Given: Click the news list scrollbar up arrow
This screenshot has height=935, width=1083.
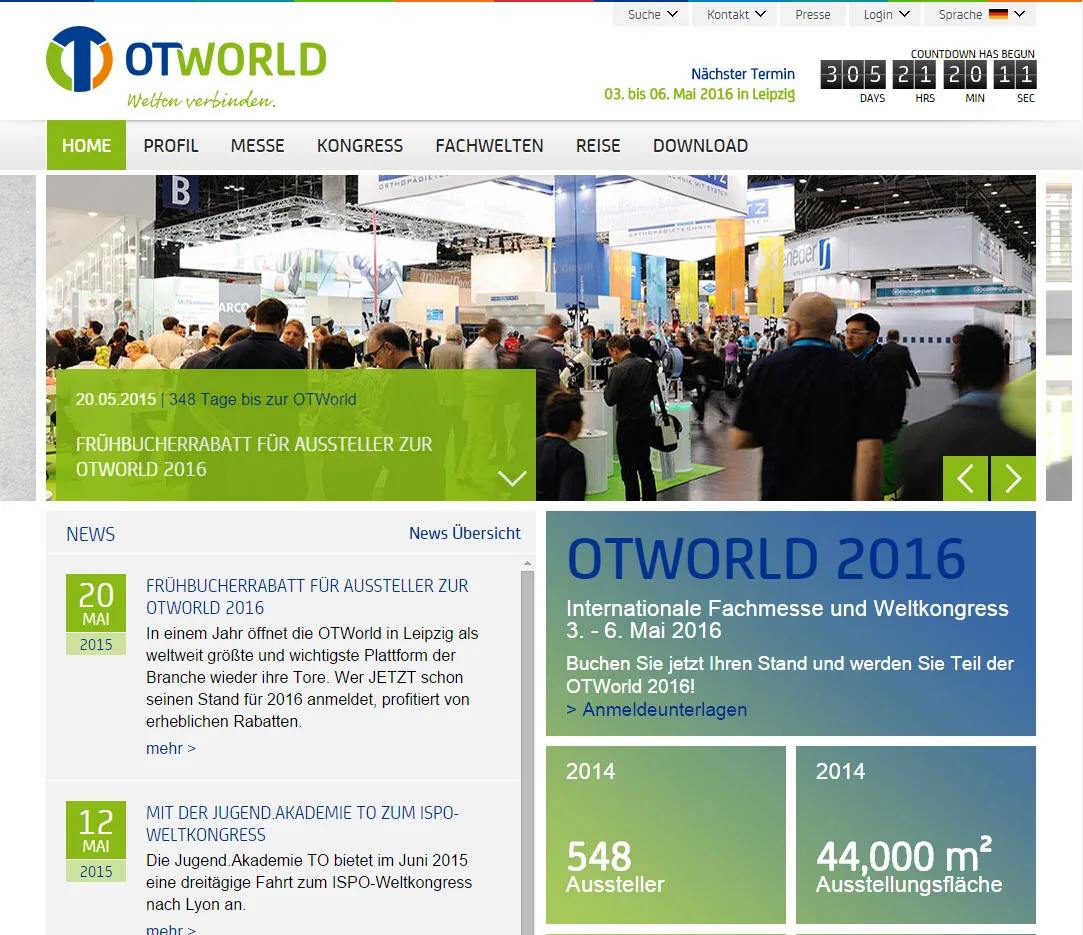Looking at the screenshot, I should [x=527, y=563].
